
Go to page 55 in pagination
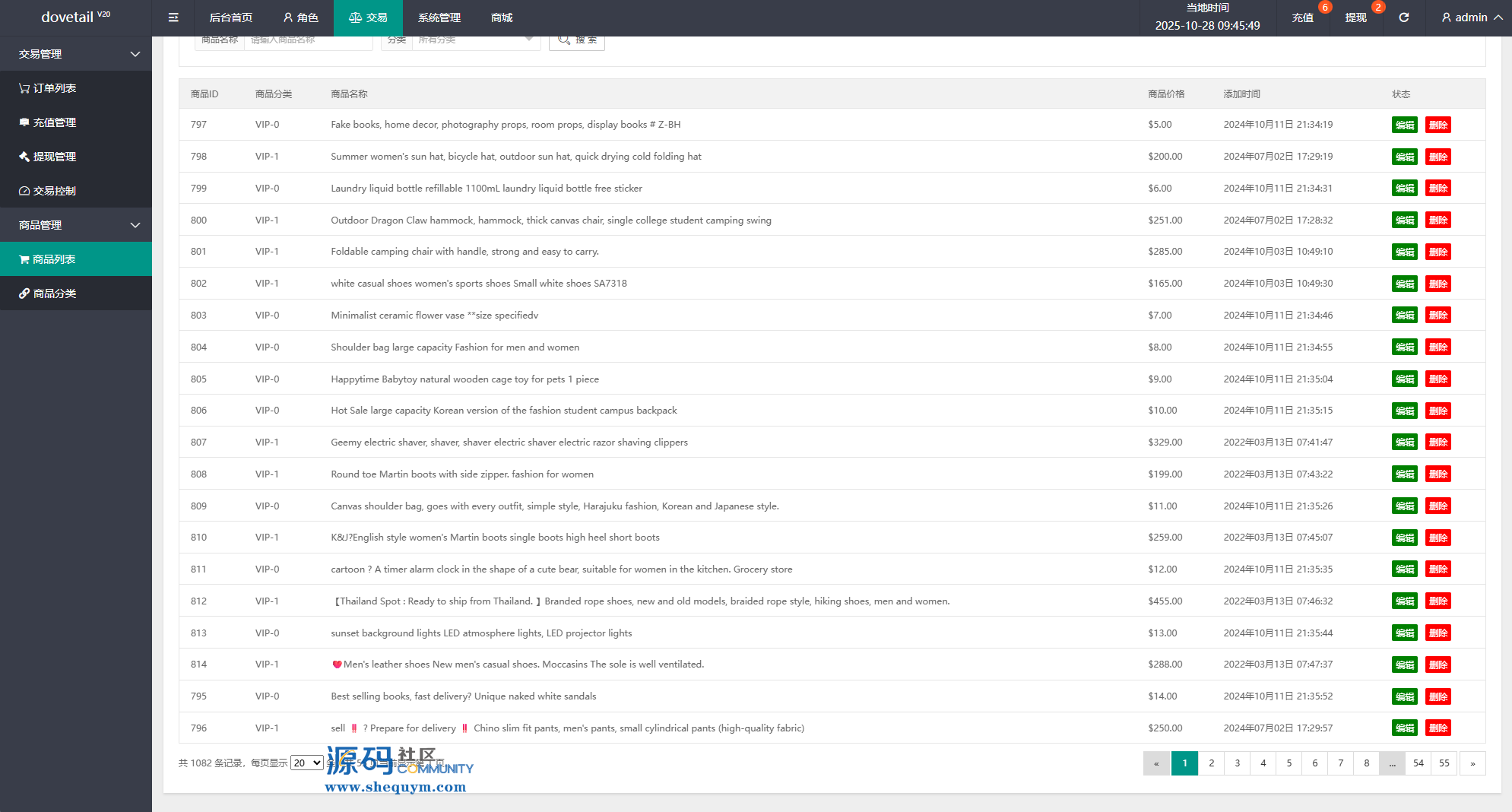point(1444,763)
